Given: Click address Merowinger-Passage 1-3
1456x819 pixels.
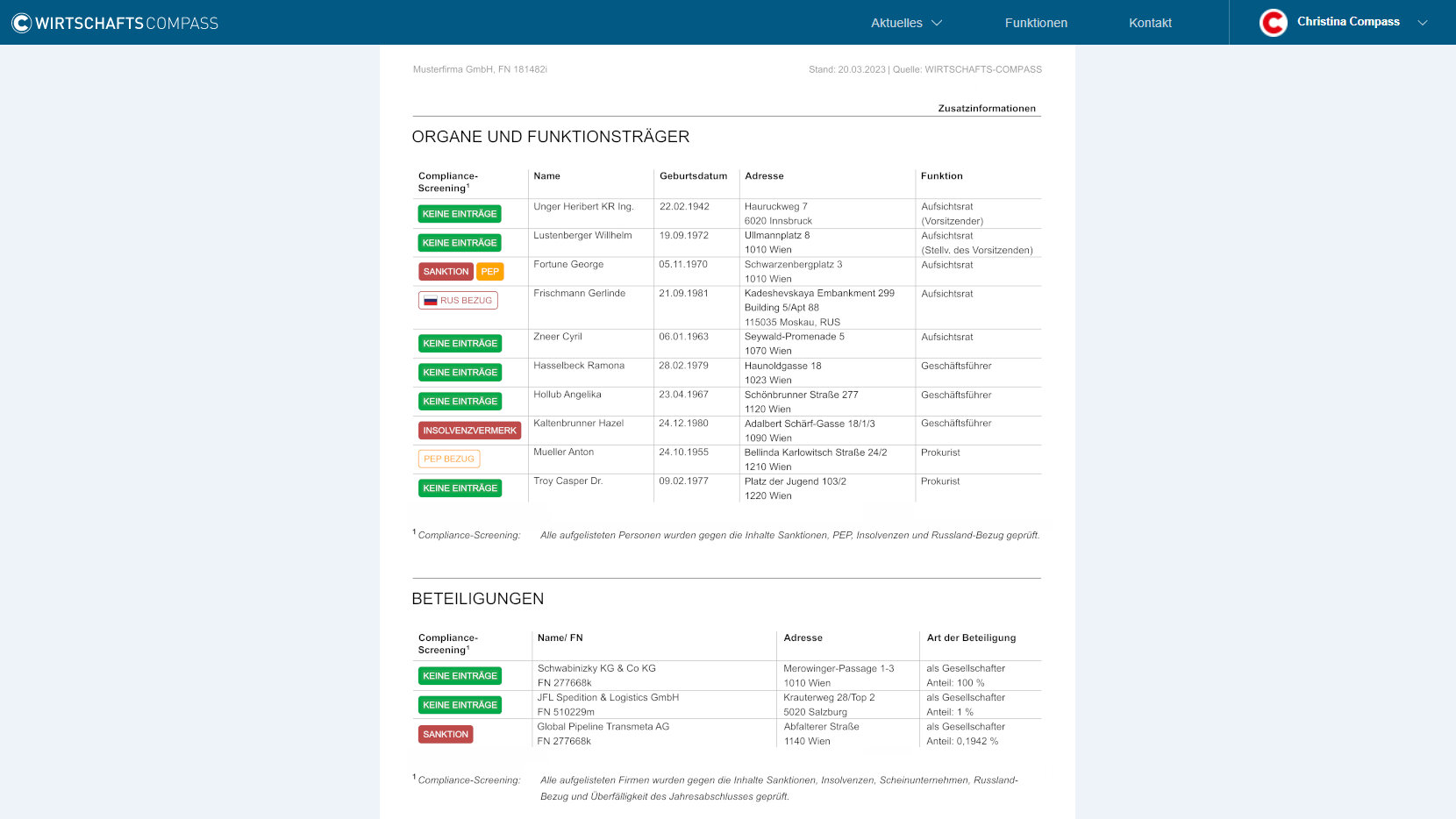Looking at the screenshot, I should click(839, 669).
